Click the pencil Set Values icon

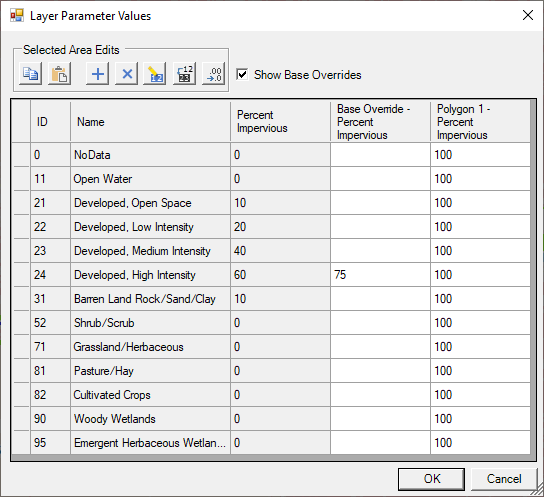coord(155,74)
